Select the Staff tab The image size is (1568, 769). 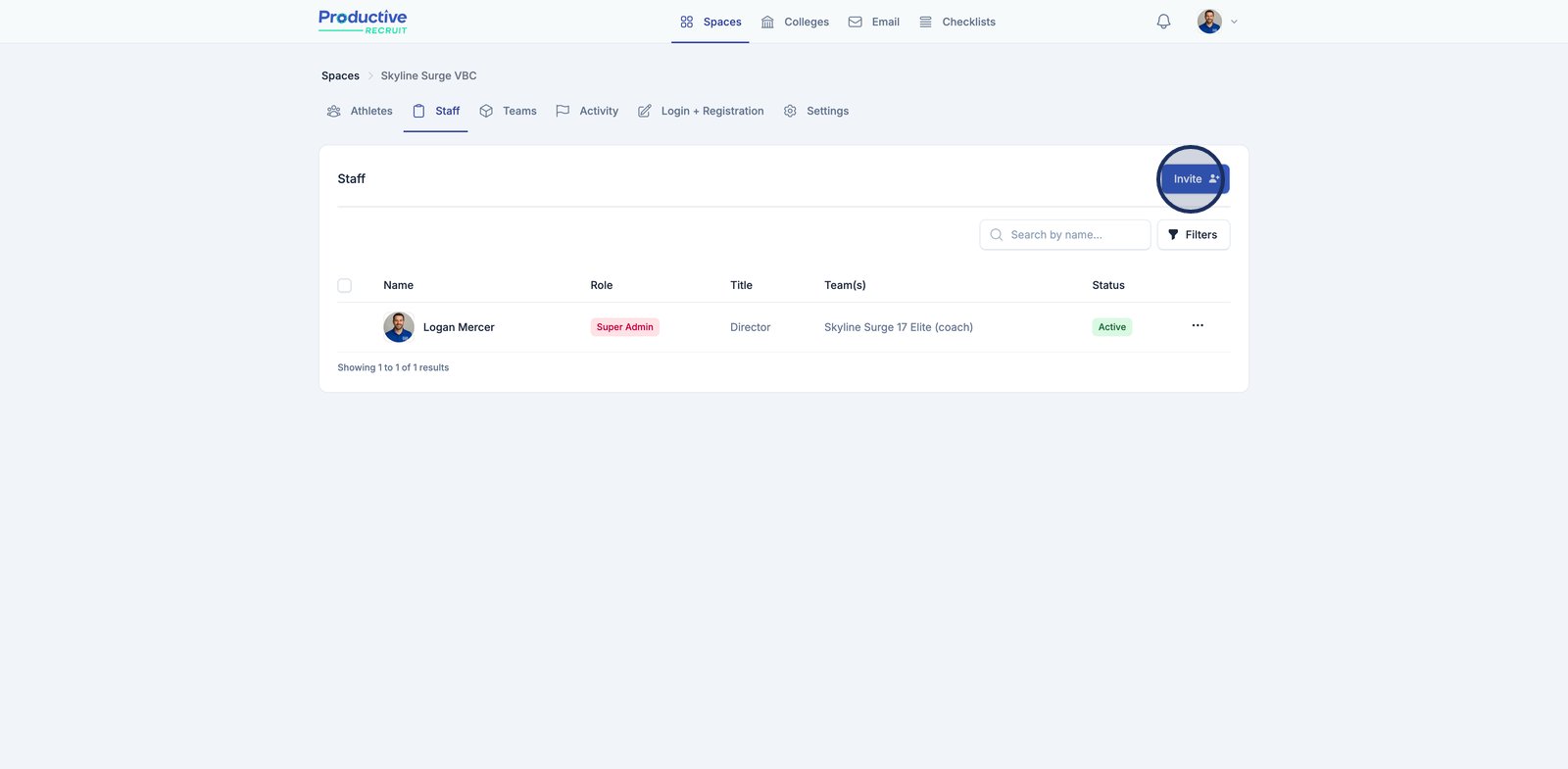pos(436,111)
